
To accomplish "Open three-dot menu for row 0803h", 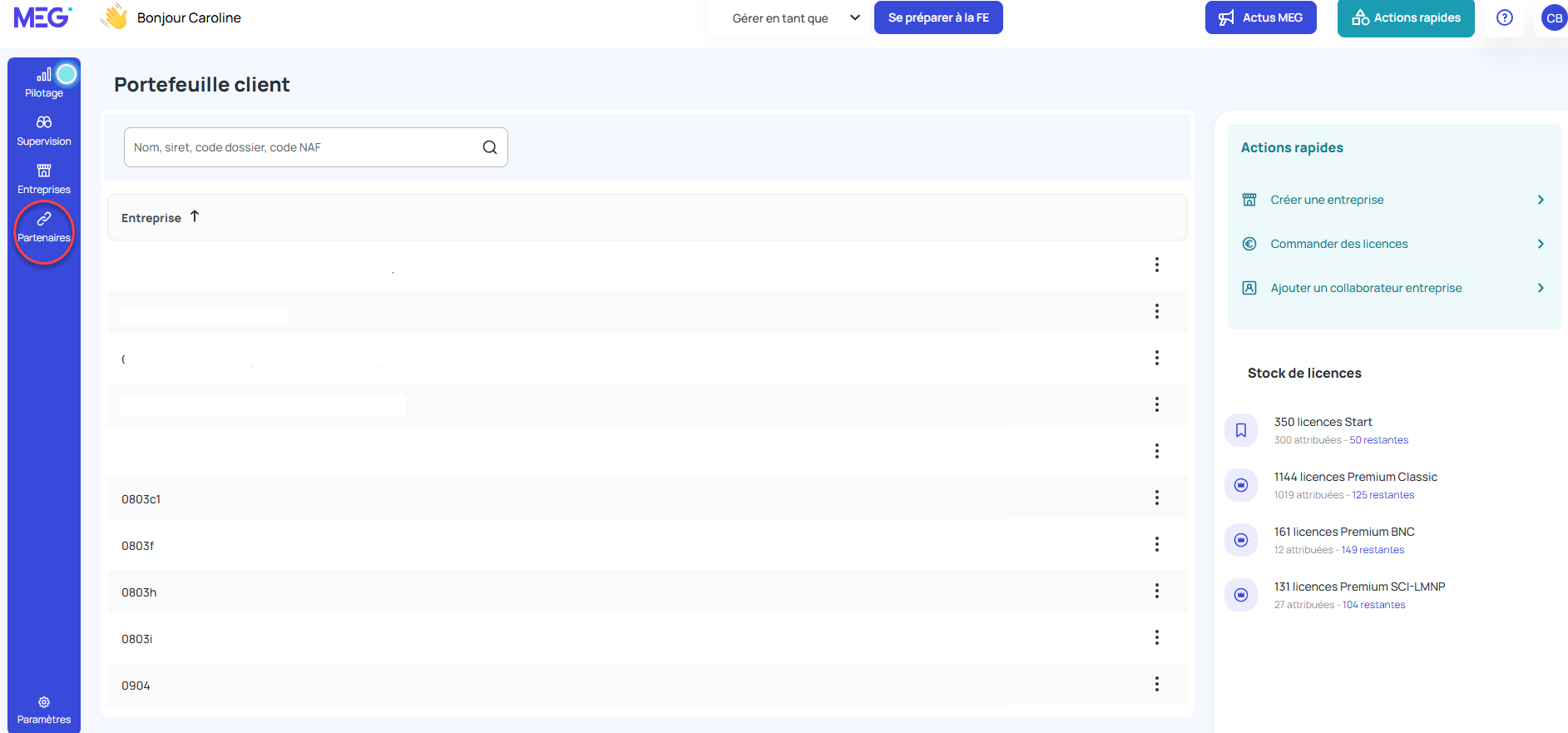I will pos(1156,591).
